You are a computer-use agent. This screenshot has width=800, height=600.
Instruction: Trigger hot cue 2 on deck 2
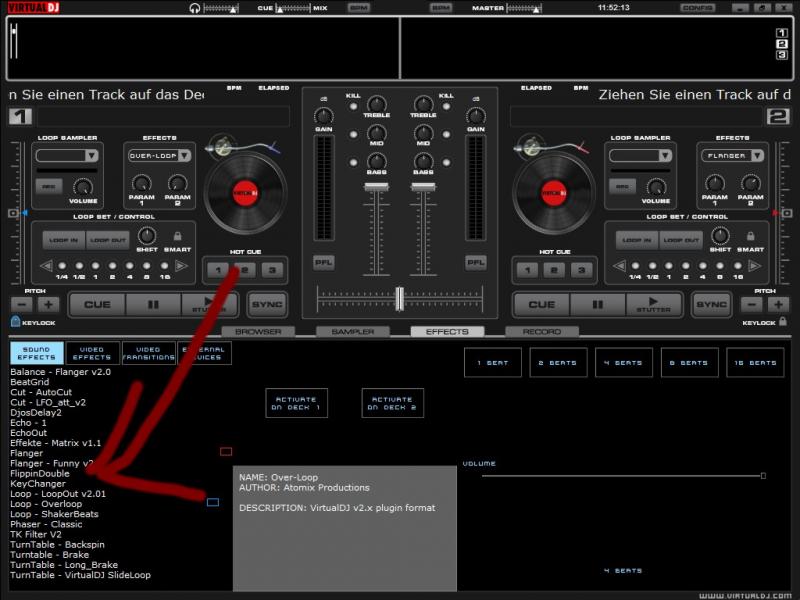click(555, 270)
